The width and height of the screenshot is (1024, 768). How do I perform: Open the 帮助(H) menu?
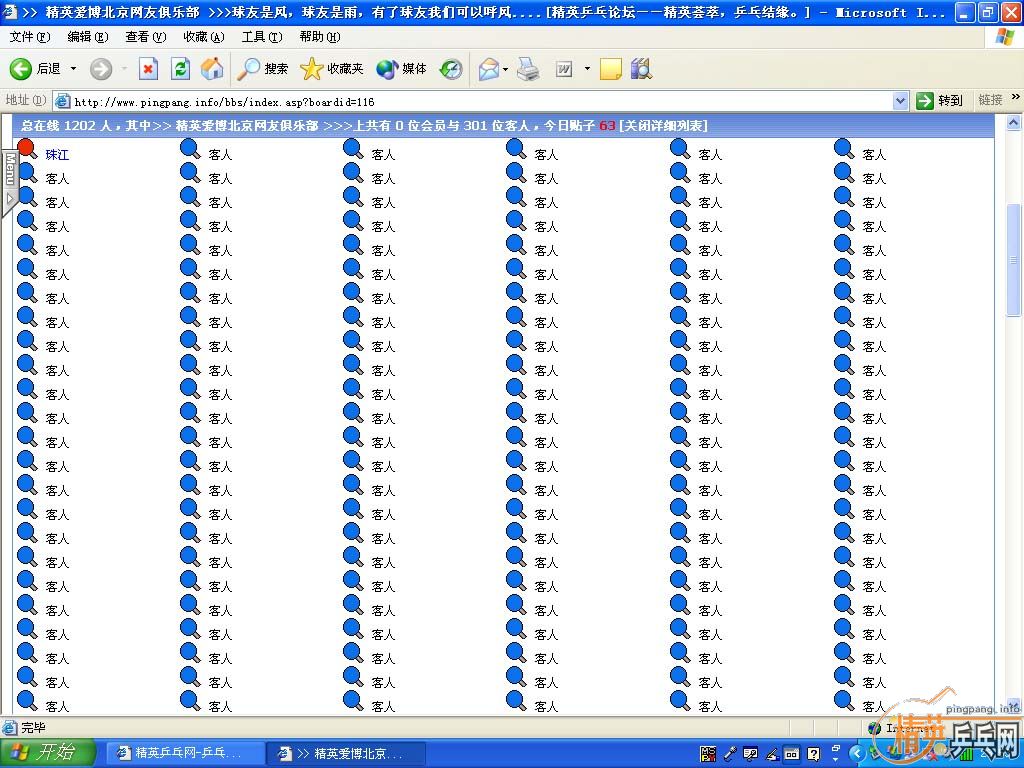[320, 37]
